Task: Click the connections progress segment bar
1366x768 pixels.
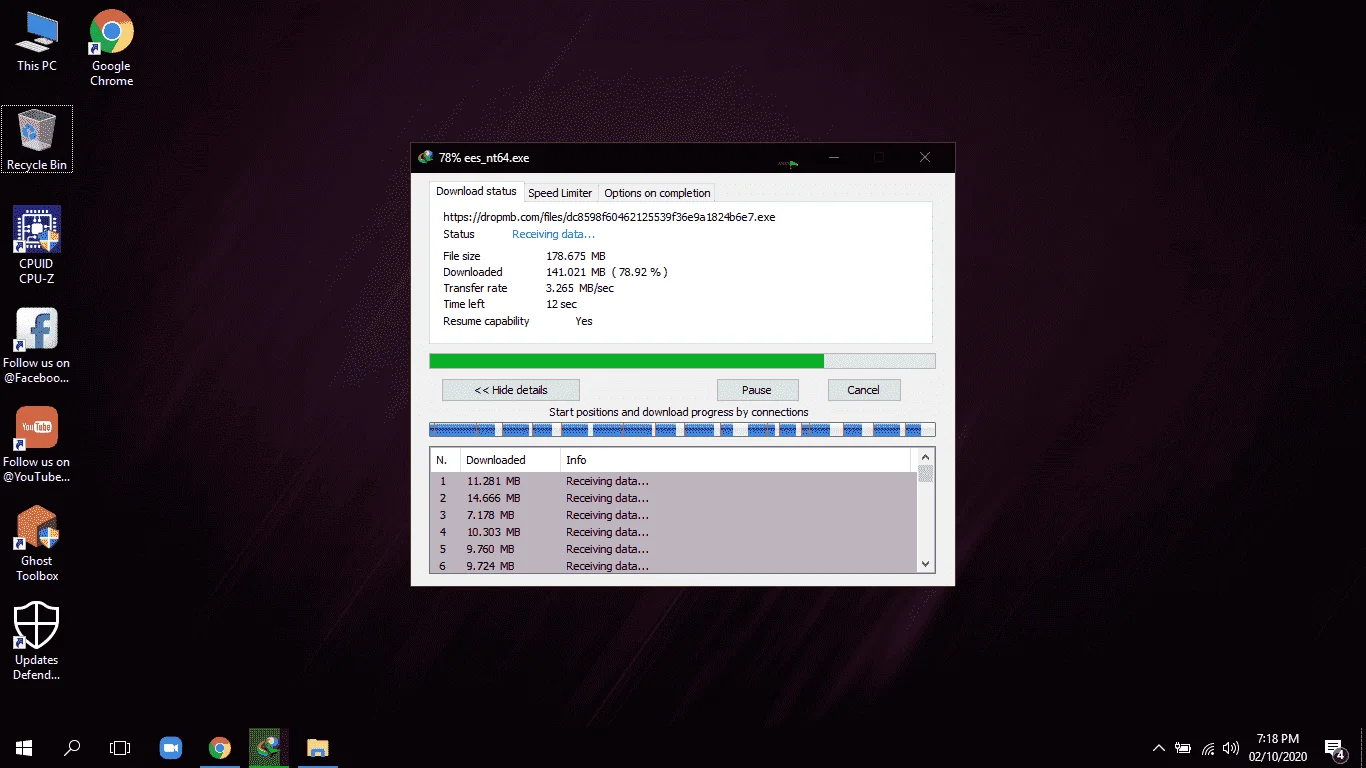Action: [x=682, y=429]
